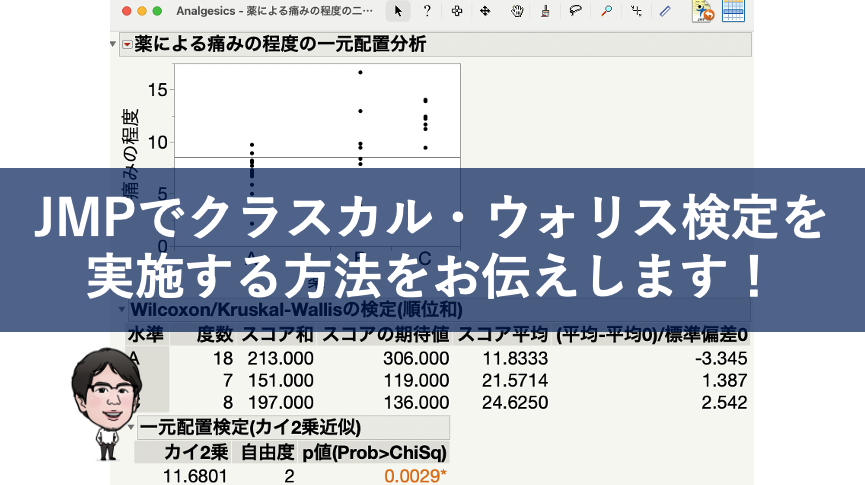Image resolution: width=865 pixels, height=485 pixels.
Task: Click the expected score 119.000
Action: tap(416, 381)
